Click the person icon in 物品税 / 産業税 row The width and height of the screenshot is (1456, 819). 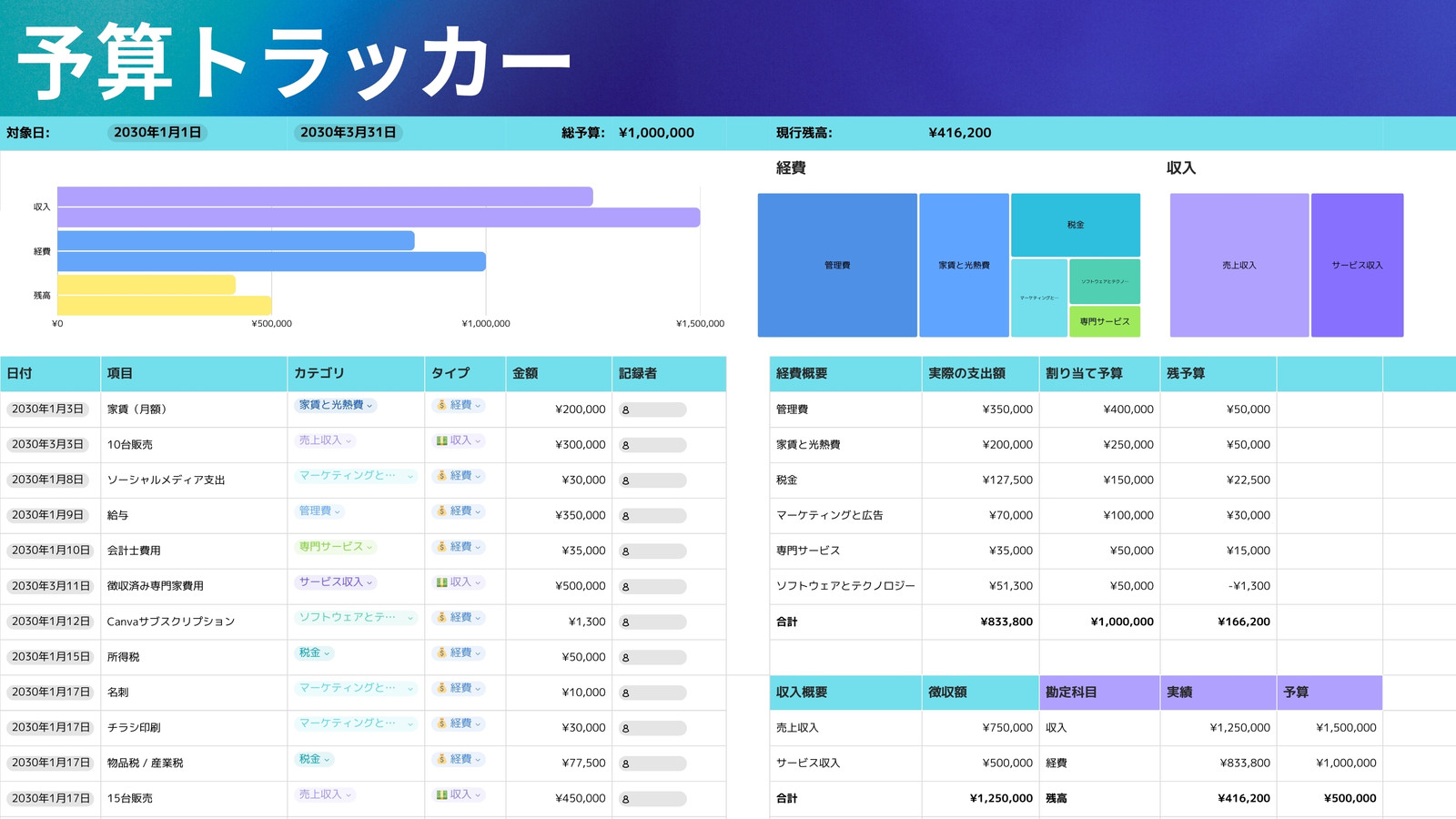(x=625, y=764)
